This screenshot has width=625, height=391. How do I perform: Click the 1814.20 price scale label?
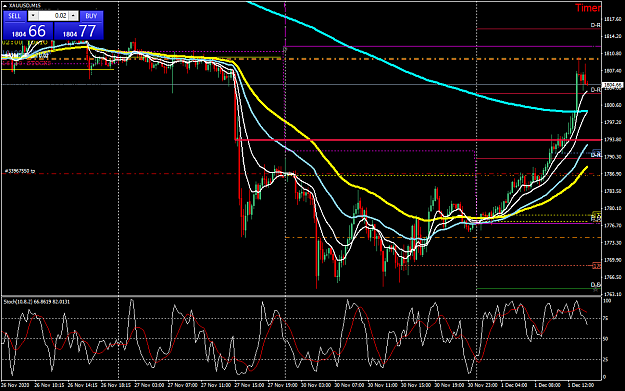(613, 36)
